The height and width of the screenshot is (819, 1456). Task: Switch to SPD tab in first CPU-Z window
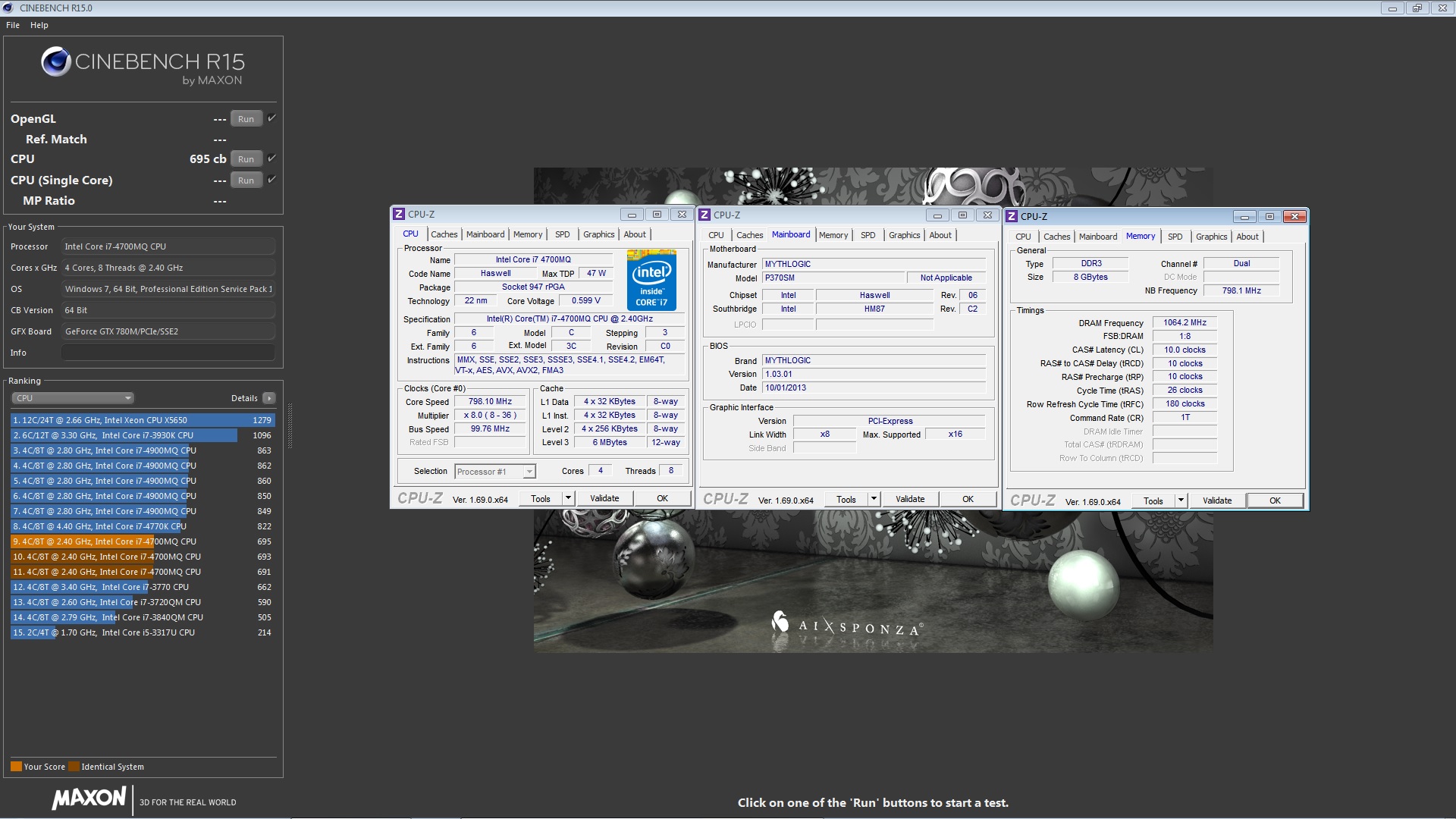[x=562, y=234]
